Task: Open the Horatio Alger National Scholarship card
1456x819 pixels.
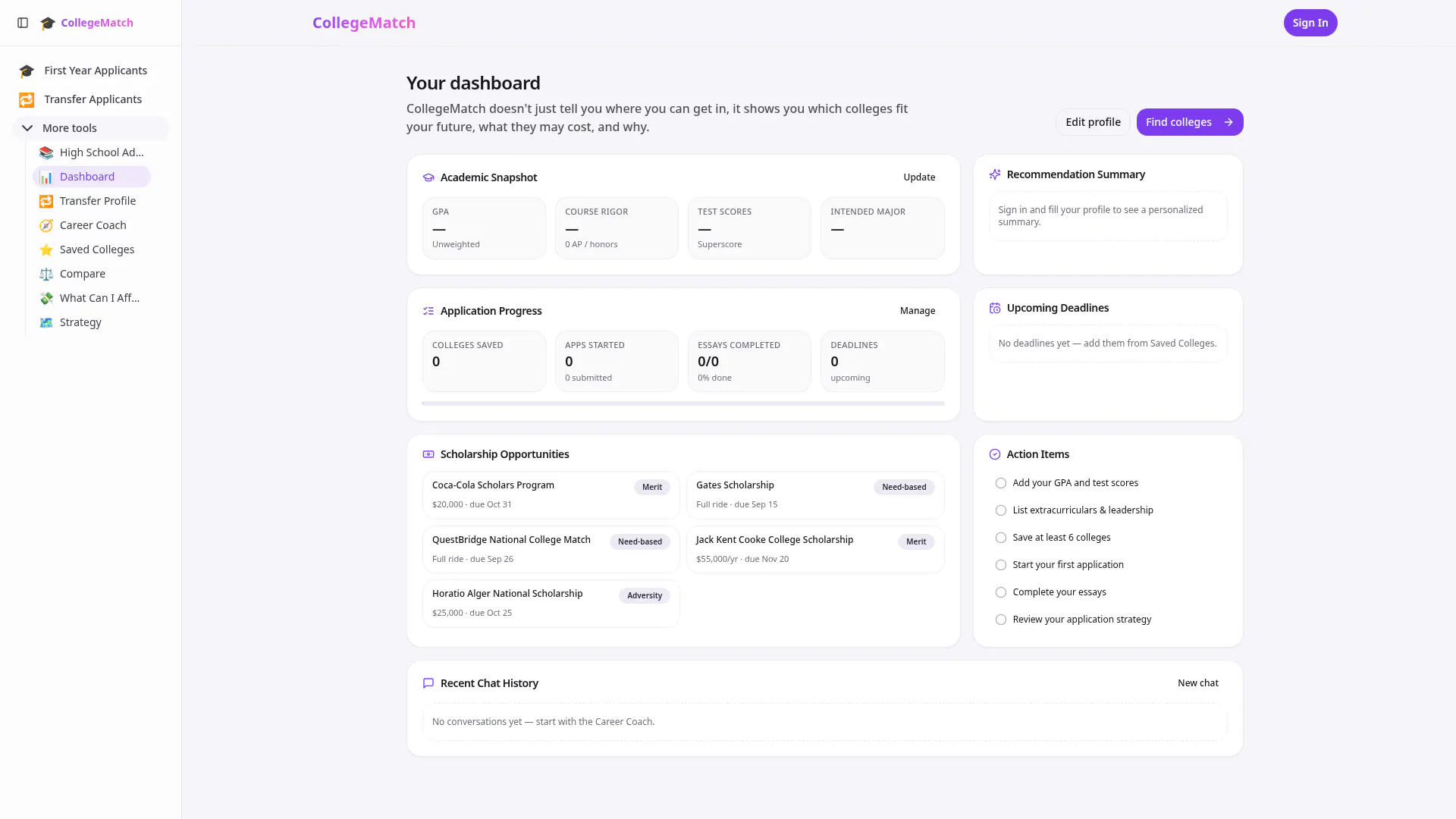Action: click(551, 604)
